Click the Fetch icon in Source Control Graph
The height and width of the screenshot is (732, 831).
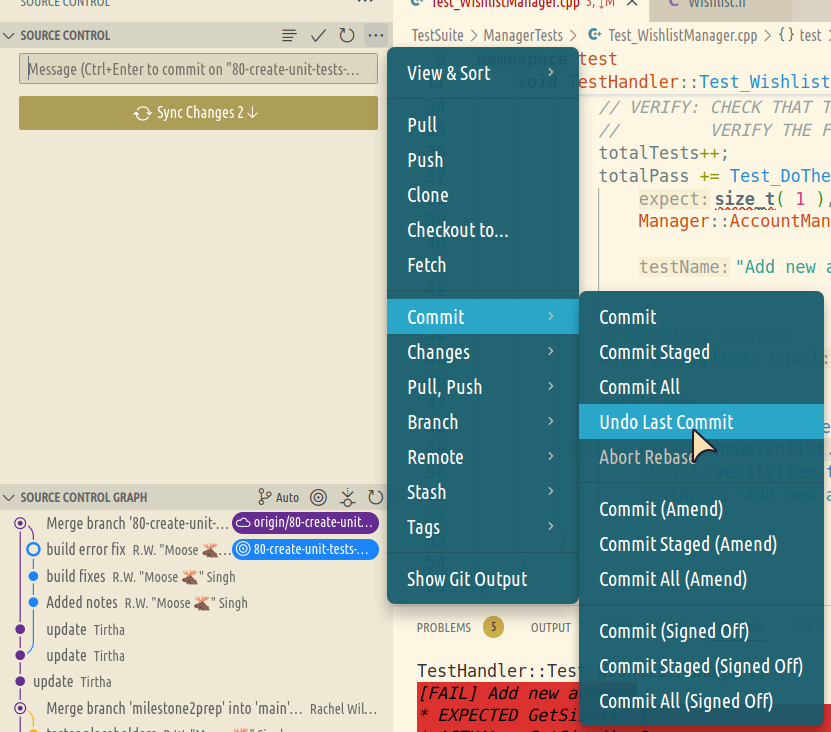[x=348, y=497]
